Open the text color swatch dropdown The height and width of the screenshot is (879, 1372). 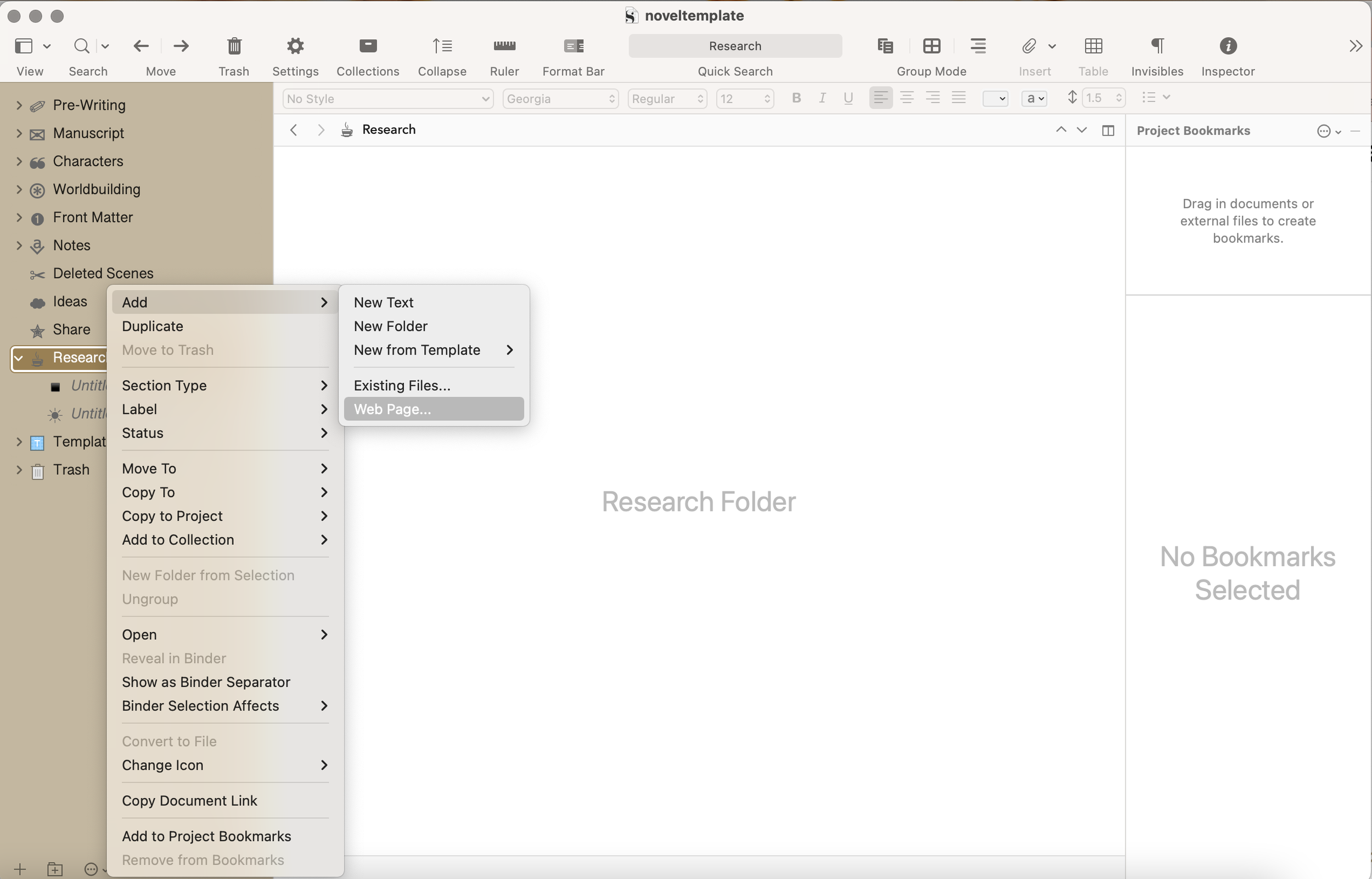tap(995, 99)
